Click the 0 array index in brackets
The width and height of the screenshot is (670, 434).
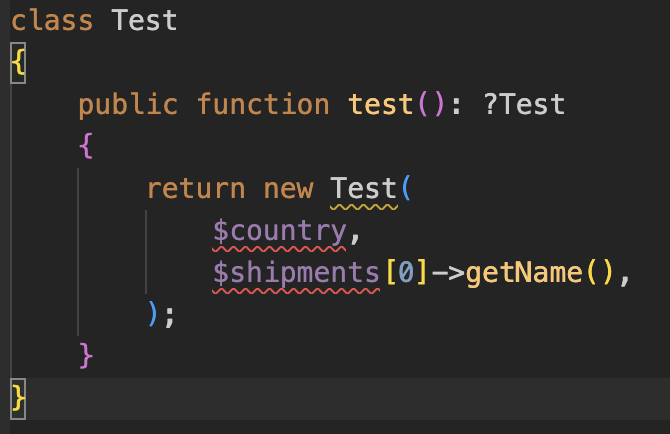(405, 272)
